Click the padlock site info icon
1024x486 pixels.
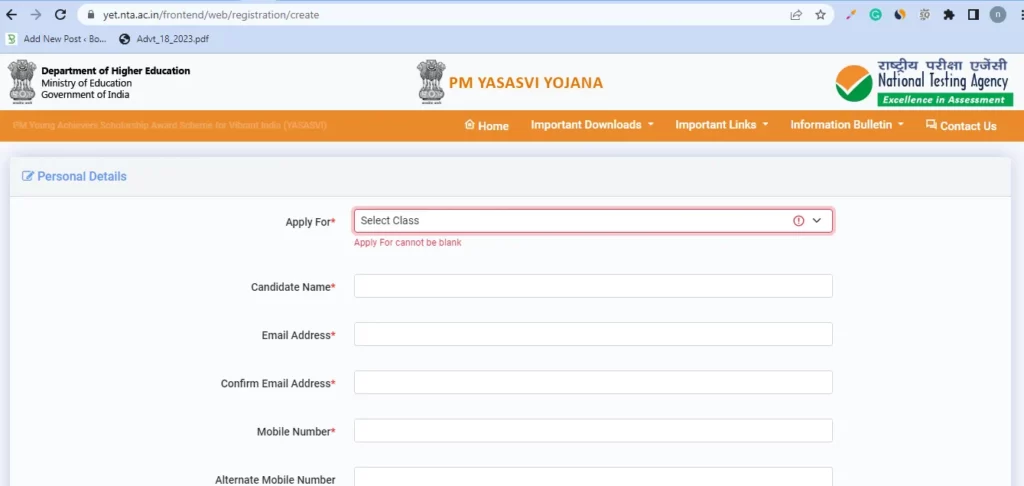(91, 14)
